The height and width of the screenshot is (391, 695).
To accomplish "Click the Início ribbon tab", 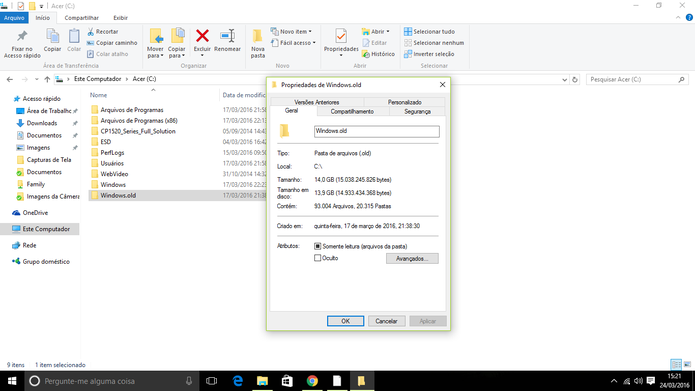I will 43,18.
